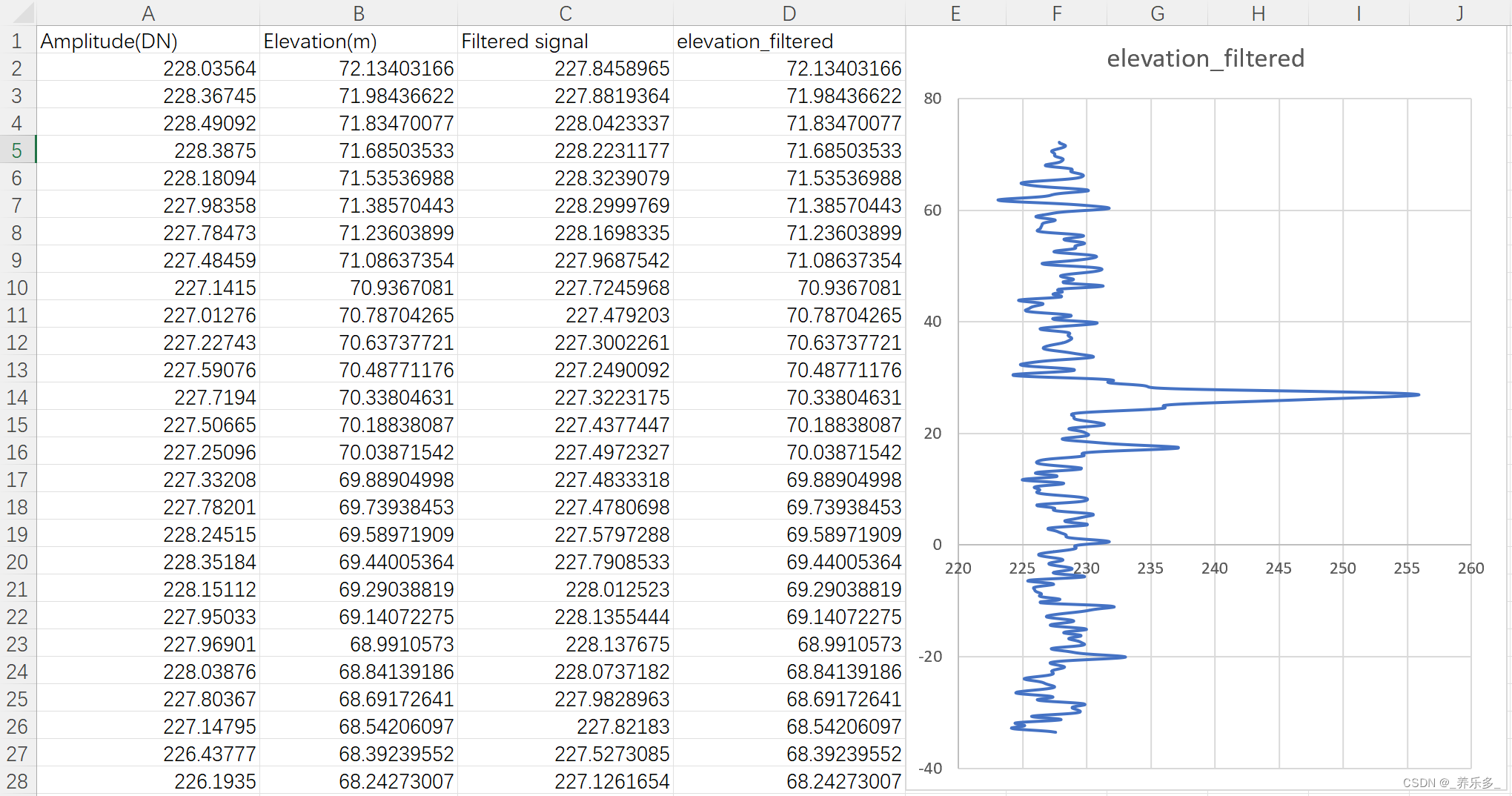Select column G header
Image resolution: width=1512 pixels, height=796 pixels.
coord(1157,13)
